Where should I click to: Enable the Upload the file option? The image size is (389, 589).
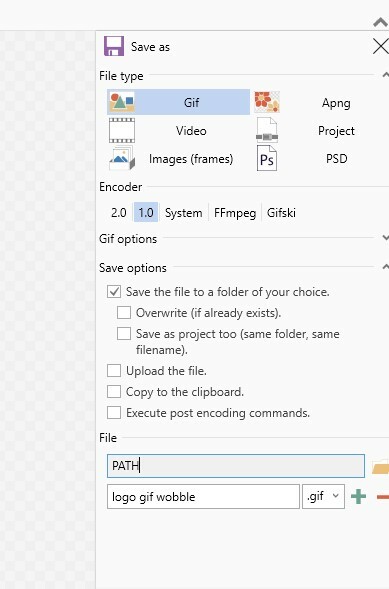click(x=114, y=370)
